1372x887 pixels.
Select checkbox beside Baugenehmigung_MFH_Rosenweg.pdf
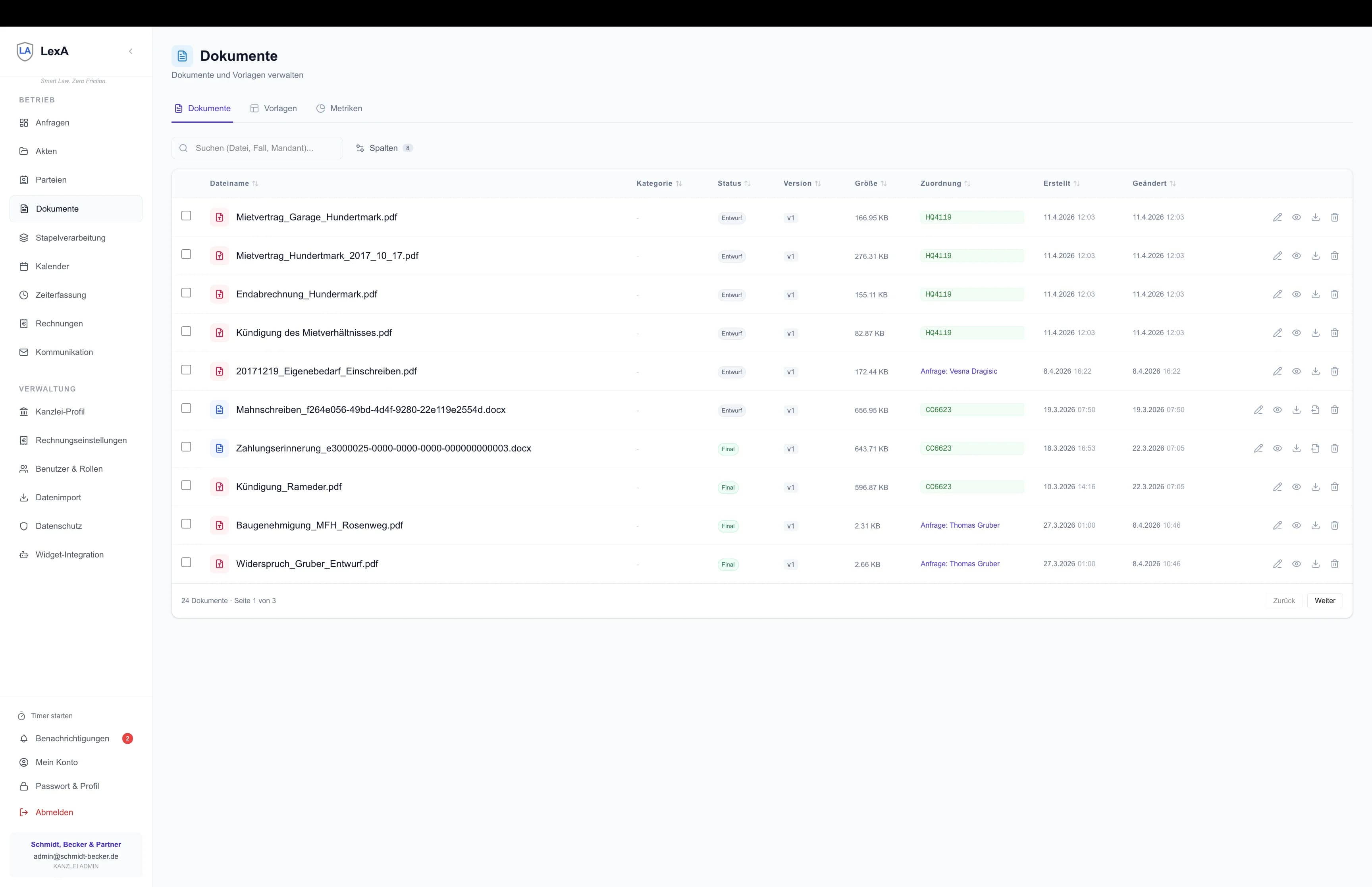[186, 524]
